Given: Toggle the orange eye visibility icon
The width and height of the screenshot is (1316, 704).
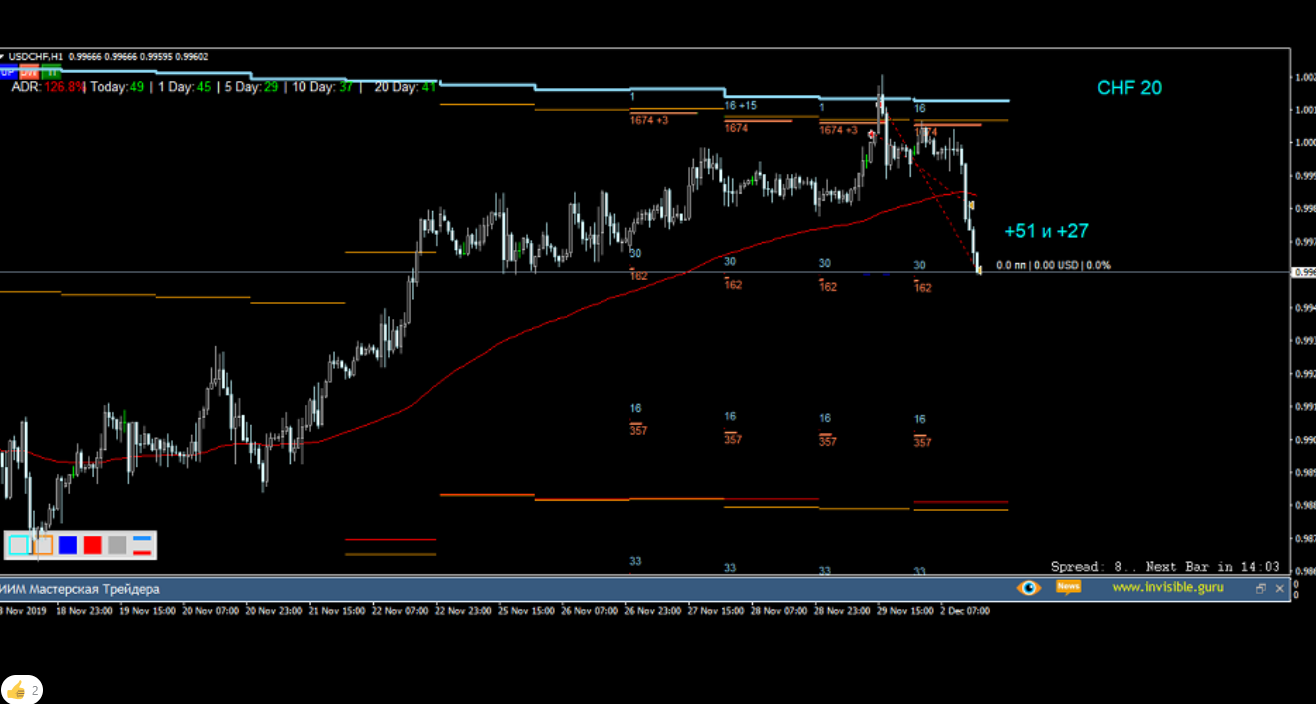Looking at the screenshot, I should pyautogui.click(x=1028, y=588).
